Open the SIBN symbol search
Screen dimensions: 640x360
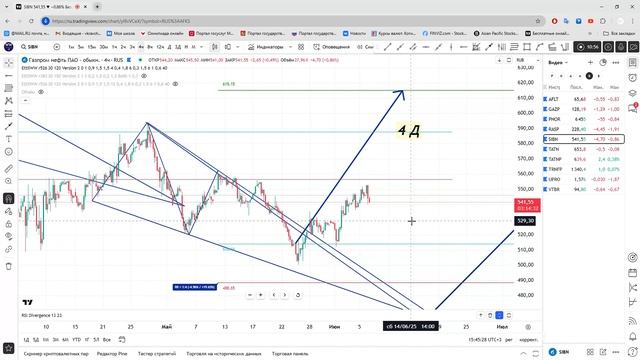coord(30,47)
